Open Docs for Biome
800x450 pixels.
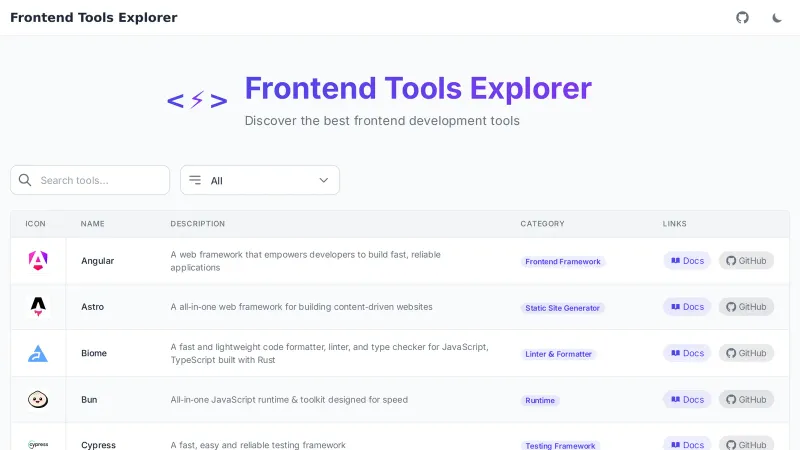pos(687,353)
